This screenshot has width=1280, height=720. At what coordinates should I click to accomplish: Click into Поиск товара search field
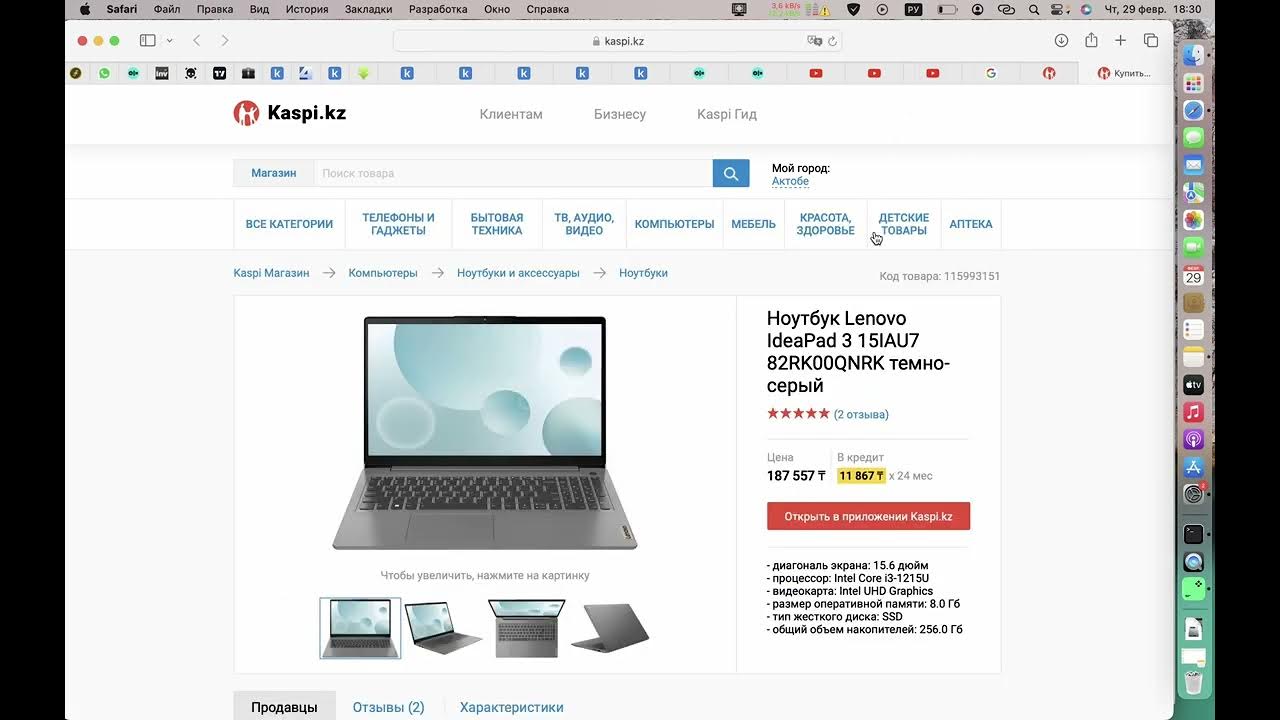513,173
